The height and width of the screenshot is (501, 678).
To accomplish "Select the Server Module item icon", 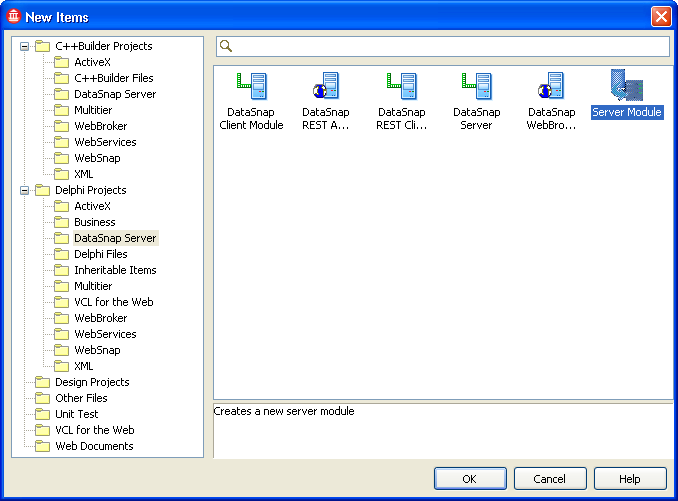I will point(627,85).
